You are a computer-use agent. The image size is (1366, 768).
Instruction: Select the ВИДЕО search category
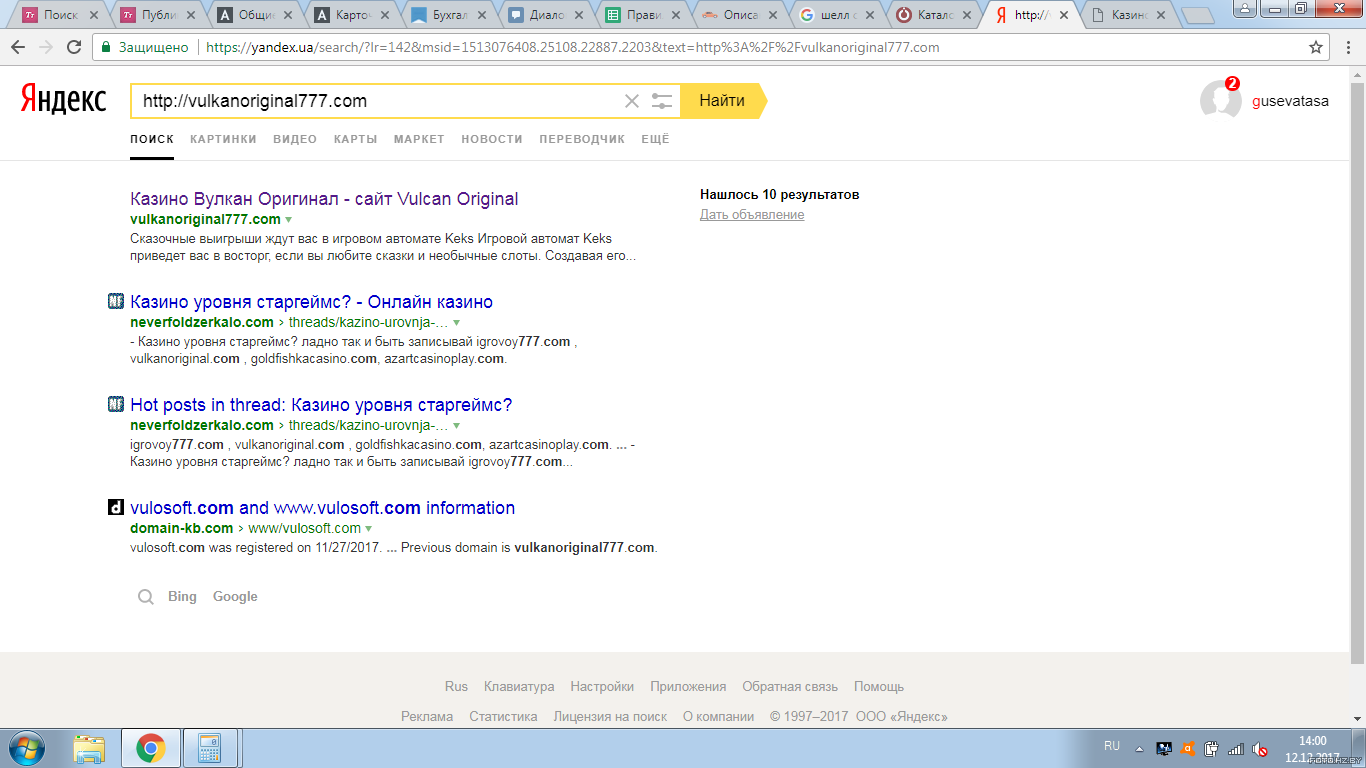tap(295, 139)
